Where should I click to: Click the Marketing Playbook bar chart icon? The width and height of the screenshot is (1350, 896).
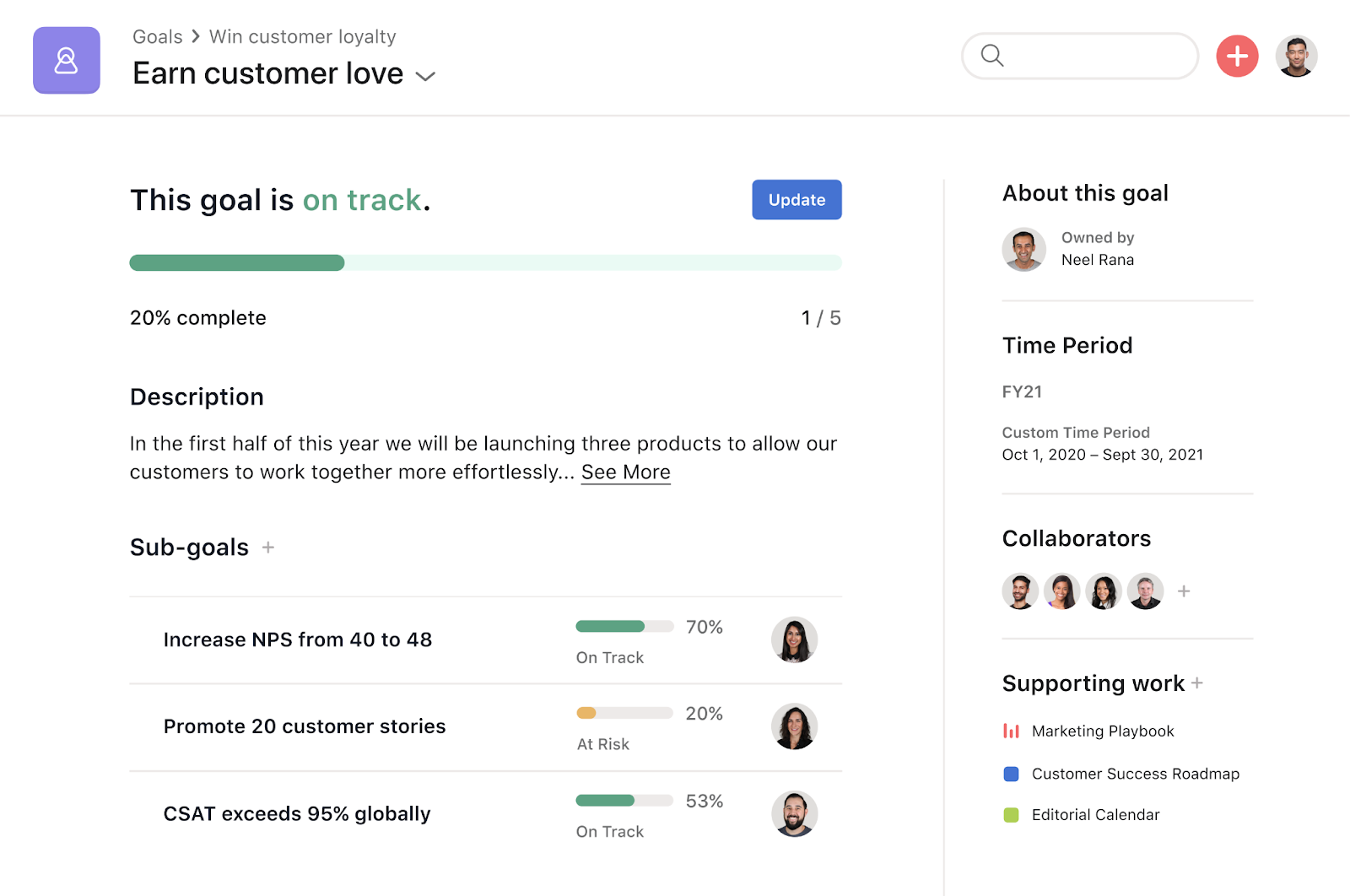(1011, 731)
